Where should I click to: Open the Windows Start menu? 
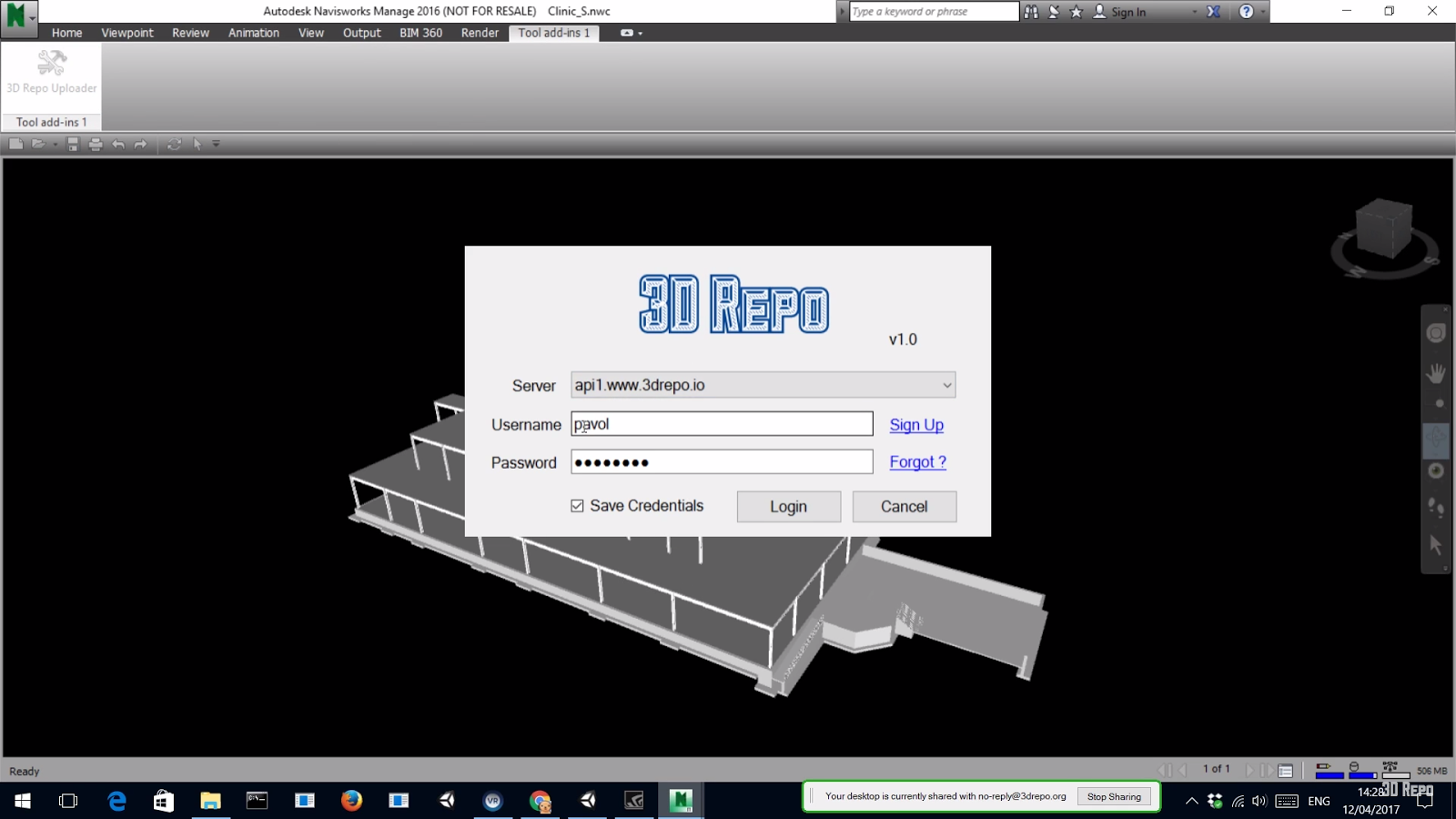pyautogui.click(x=23, y=801)
